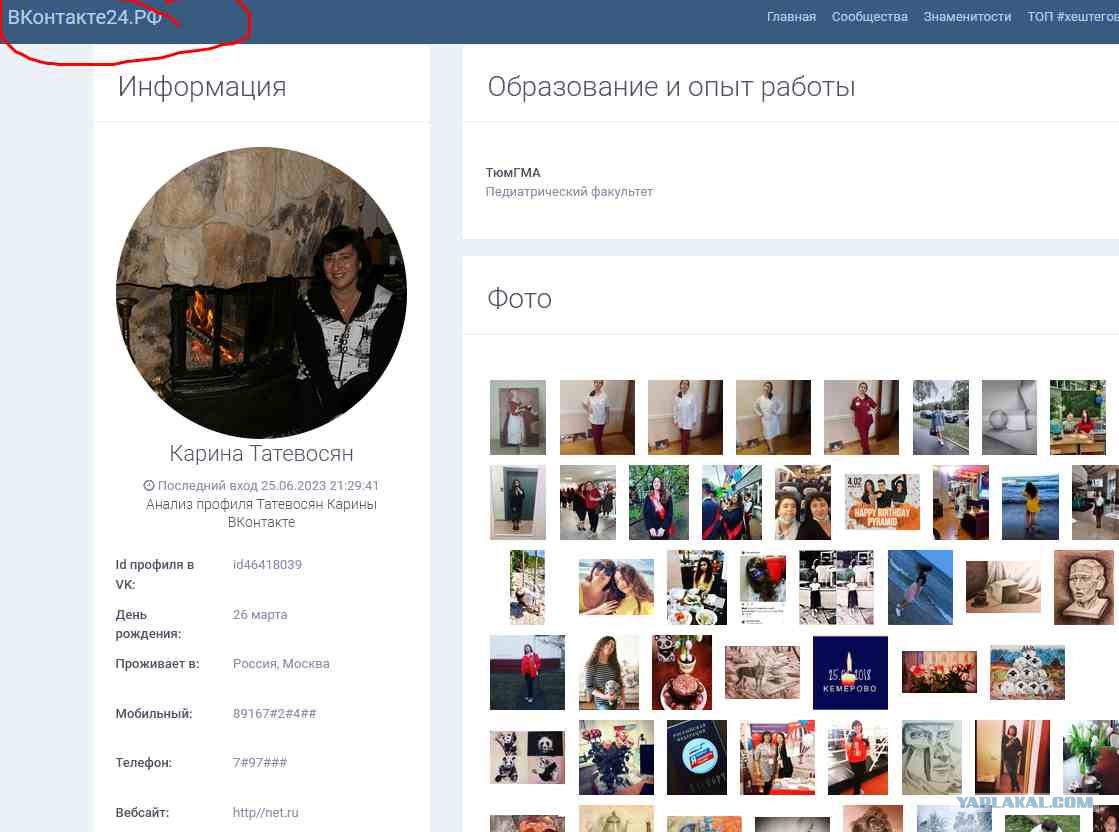Select the profile name Карина Татевосян
The height and width of the screenshot is (832, 1119).
[x=261, y=454]
